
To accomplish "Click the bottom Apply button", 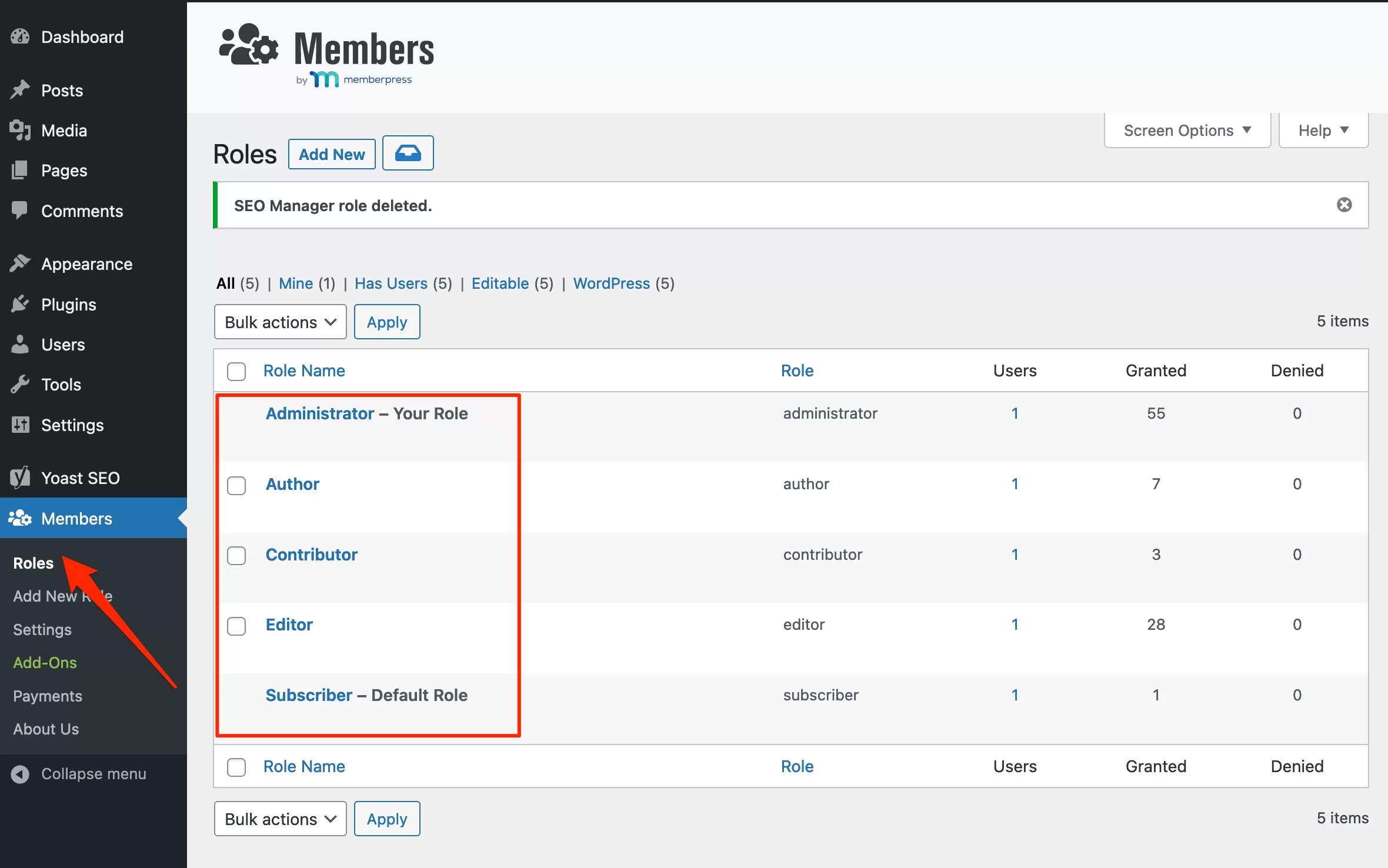I will click(387, 819).
